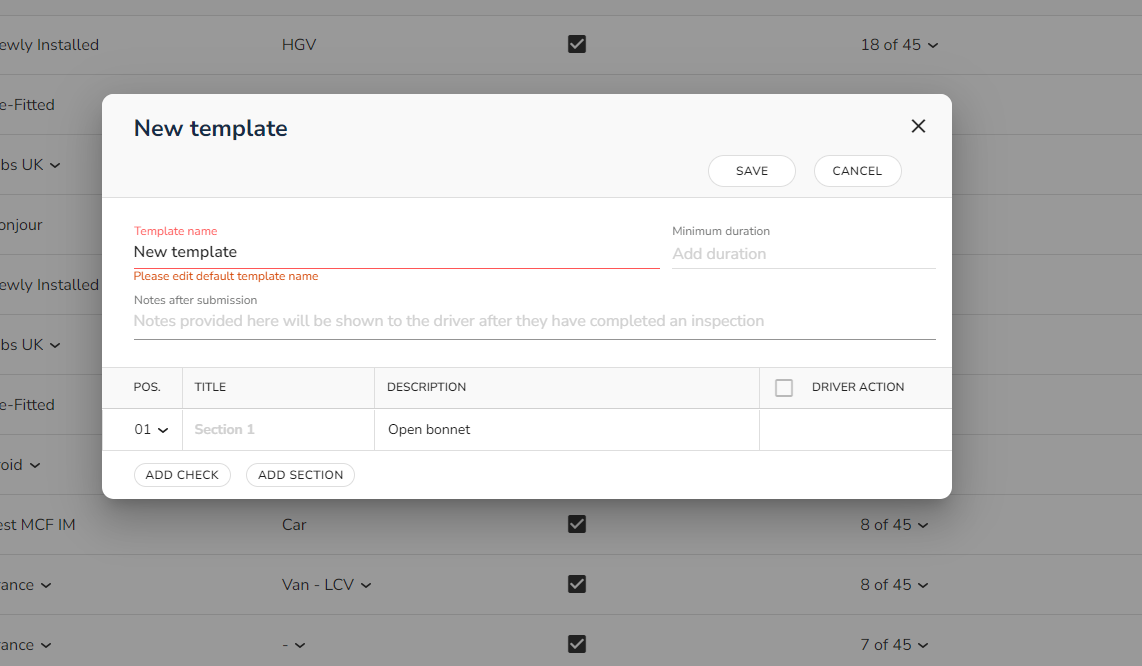Toggle the checkbox in the Car row

577,524
